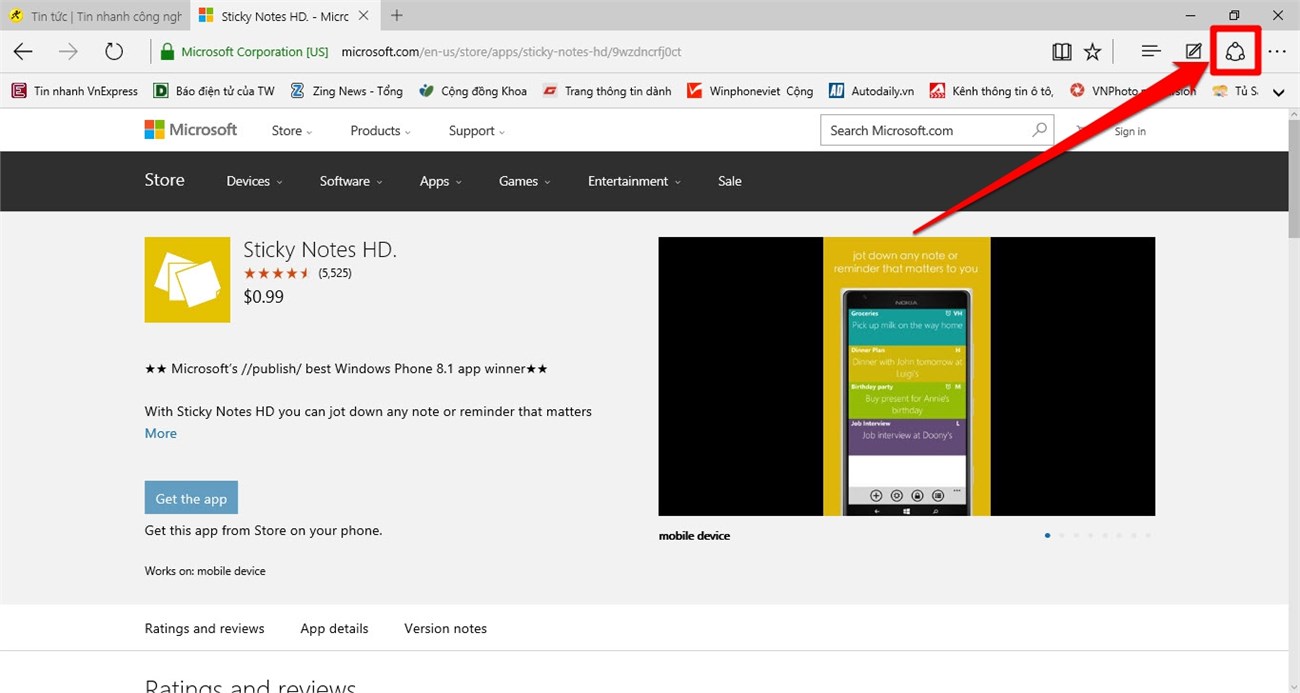Refresh the current page
The image size is (1300, 693).
[114, 52]
